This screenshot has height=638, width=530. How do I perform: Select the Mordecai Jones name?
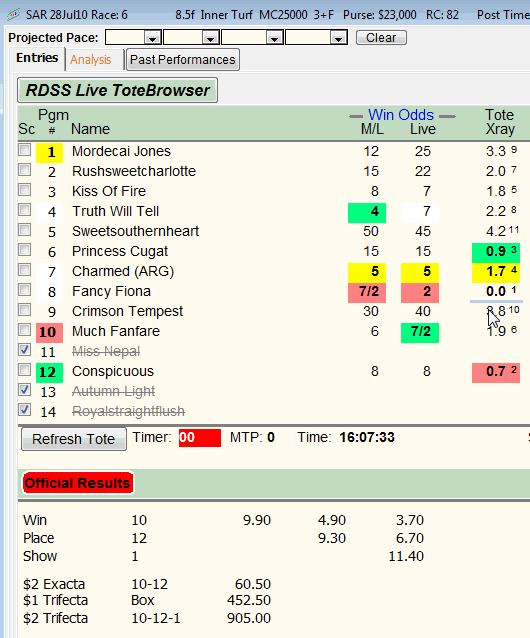[x=121, y=151]
